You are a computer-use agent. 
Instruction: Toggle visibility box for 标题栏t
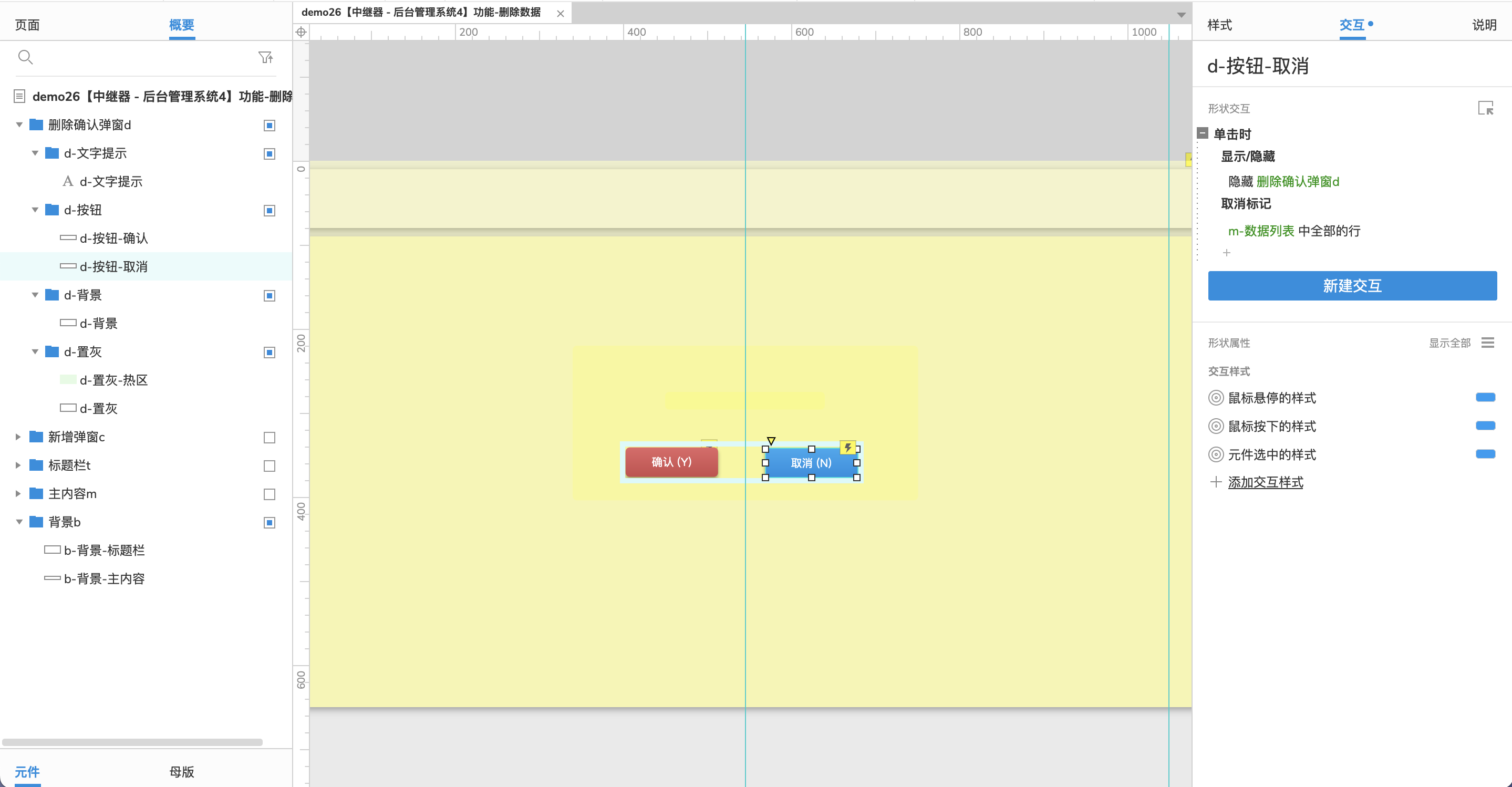pyautogui.click(x=270, y=465)
